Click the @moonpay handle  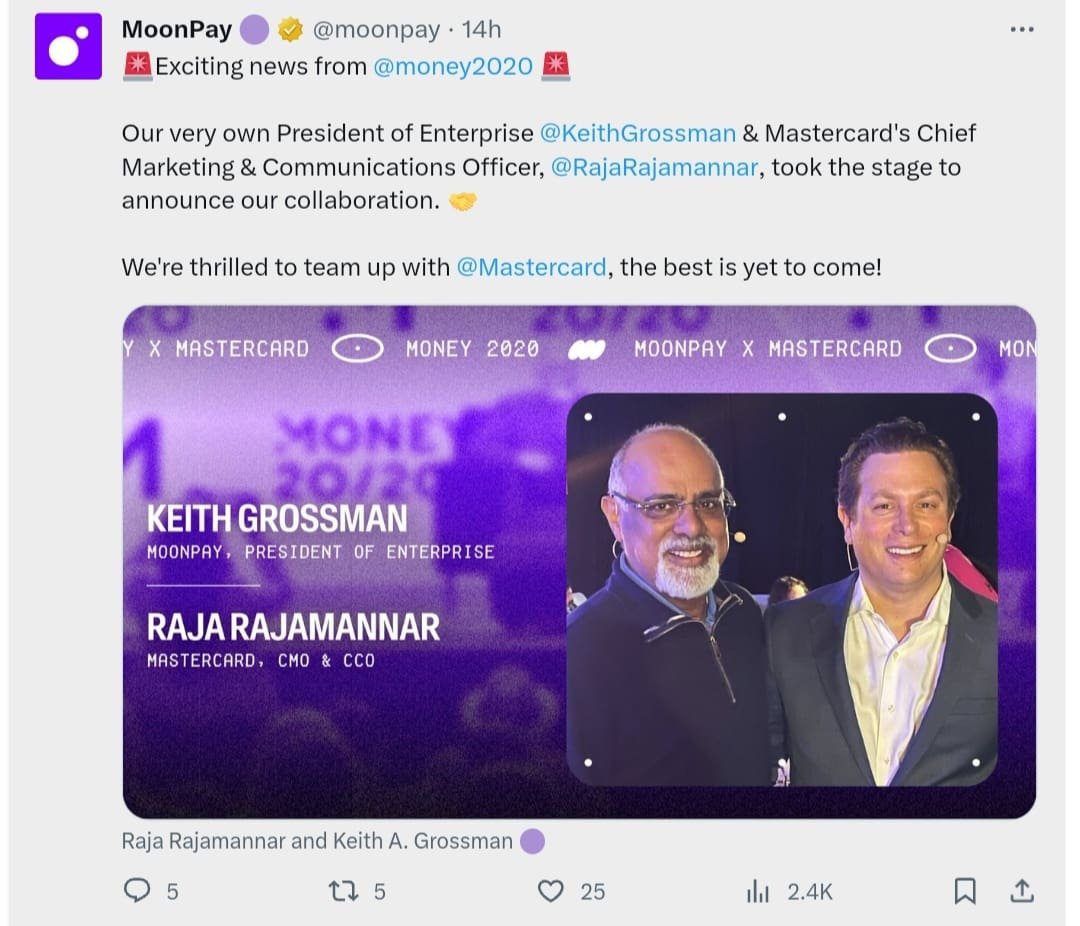pyautogui.click(x=376, y=30)
